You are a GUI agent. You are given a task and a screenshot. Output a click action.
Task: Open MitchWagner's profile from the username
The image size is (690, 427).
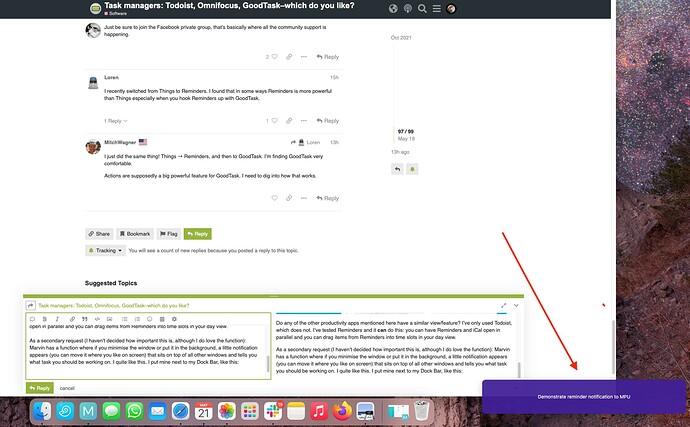coord(120,142)
